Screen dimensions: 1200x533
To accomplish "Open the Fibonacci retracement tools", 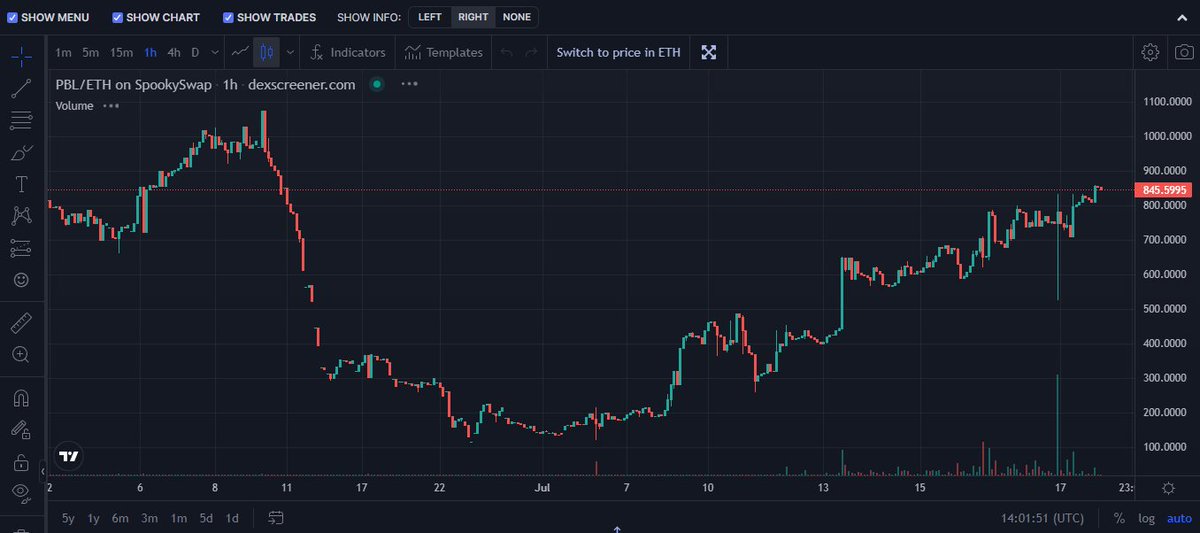I will point(21,121).
